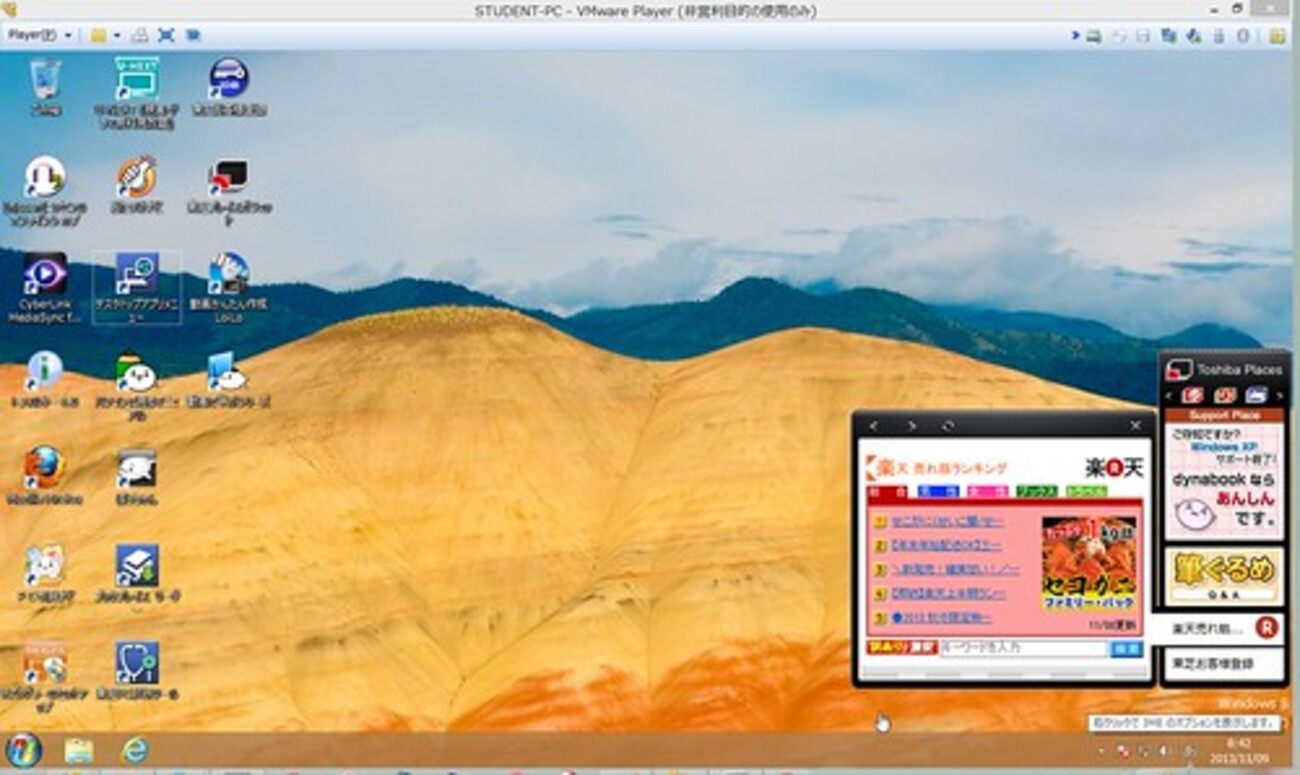Open the rank 3 item link
Image resolution: width=1300 pixels, height=775 pixels.
(955, 570)
